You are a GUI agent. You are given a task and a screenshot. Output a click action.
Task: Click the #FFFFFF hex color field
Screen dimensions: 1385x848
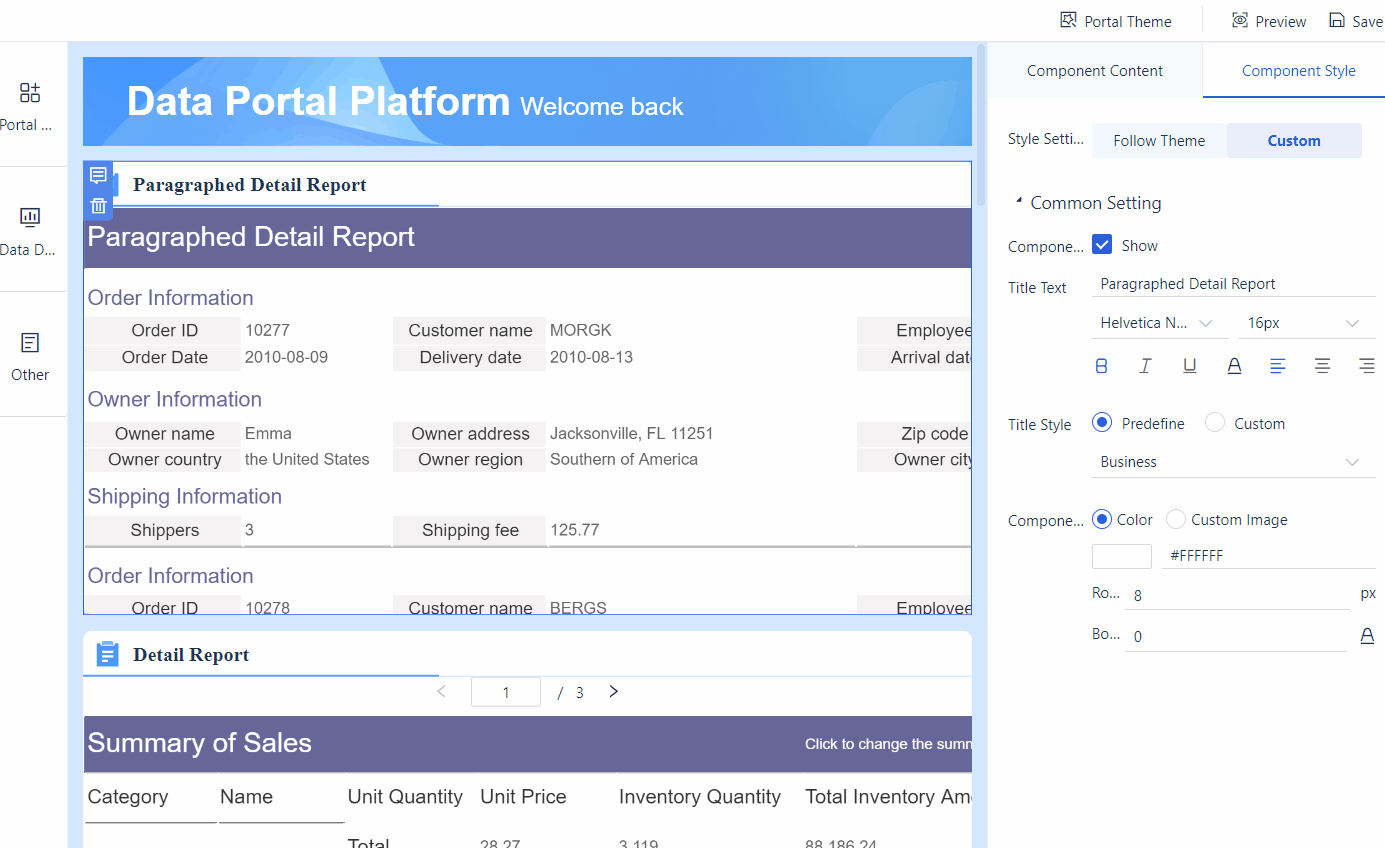pyautogui.click(x=1268, y=555)
